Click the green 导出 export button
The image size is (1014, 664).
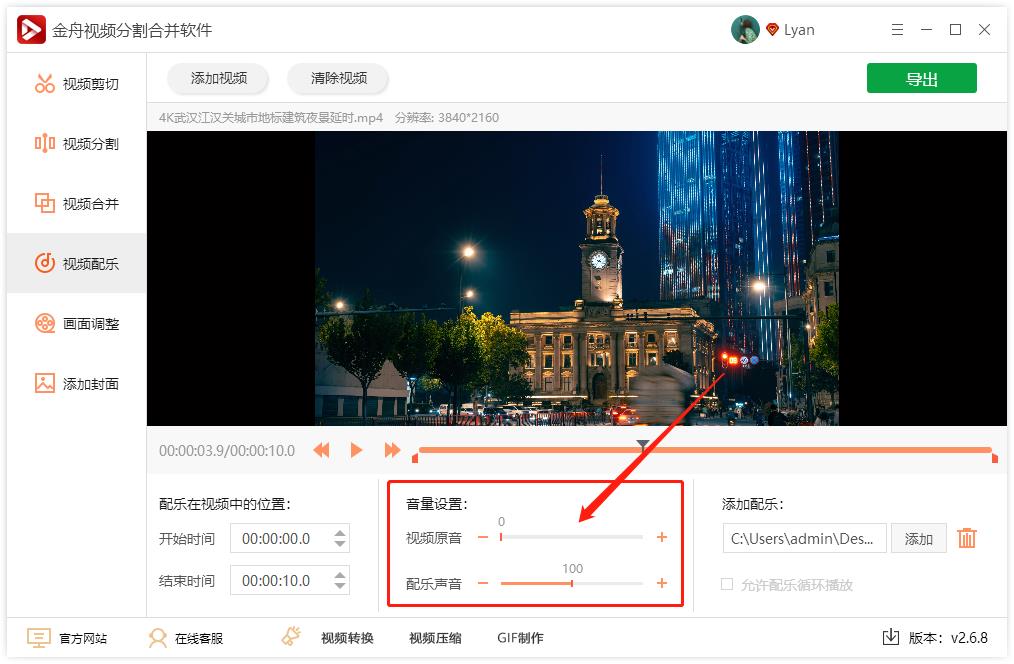[x=922, y=79]
